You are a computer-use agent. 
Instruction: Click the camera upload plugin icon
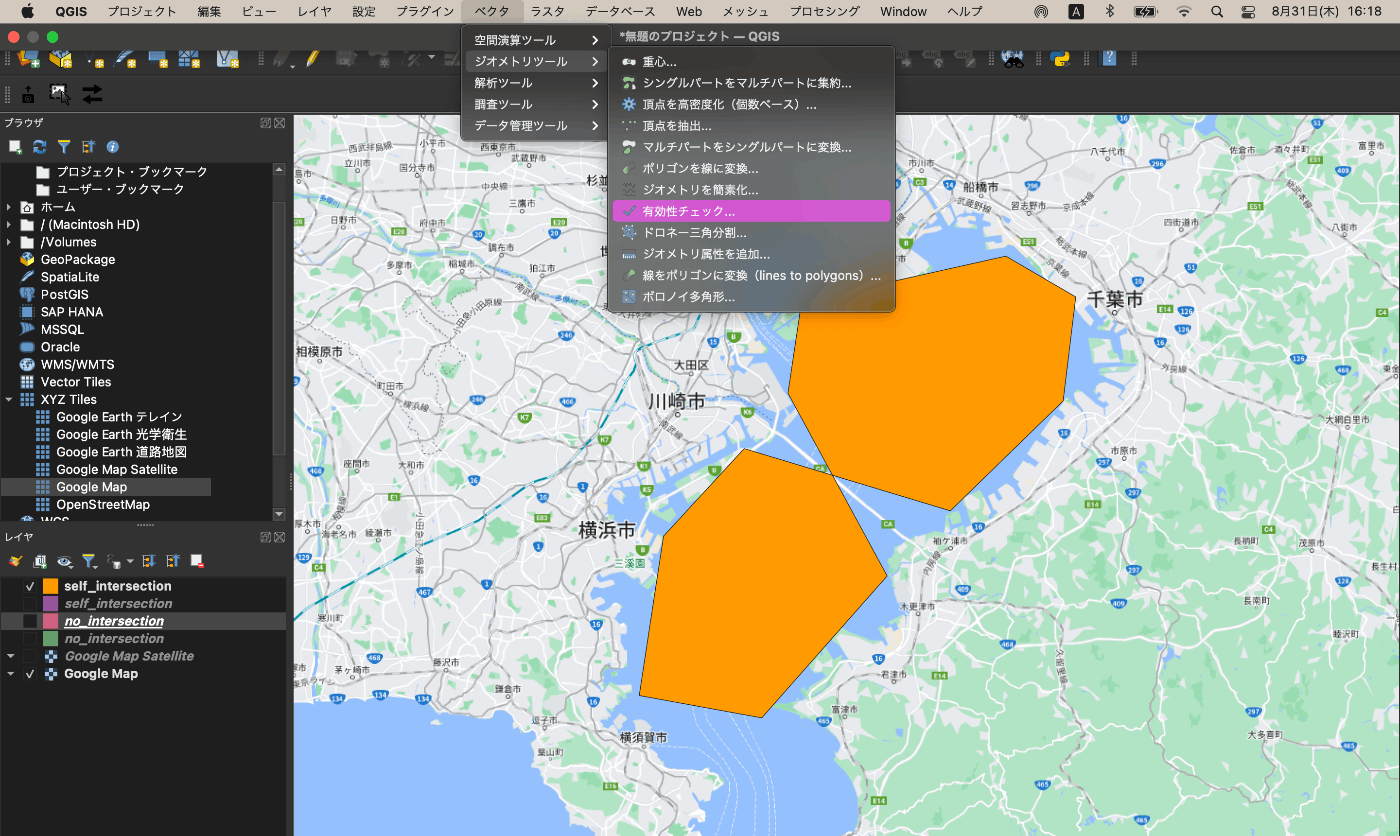pos(28,94)
